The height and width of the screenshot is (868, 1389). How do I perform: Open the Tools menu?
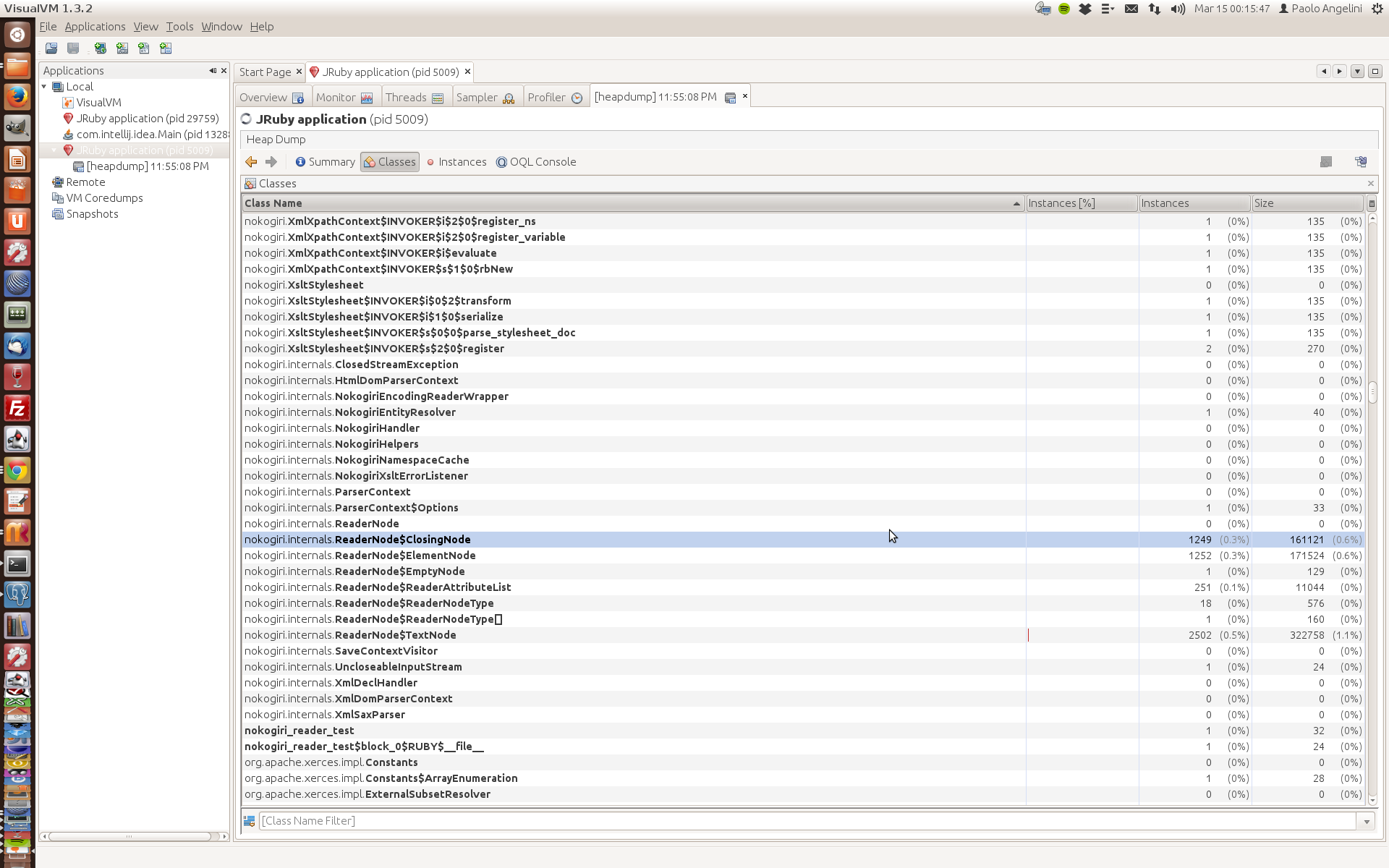pyautogui.click(x=179, y=27)
